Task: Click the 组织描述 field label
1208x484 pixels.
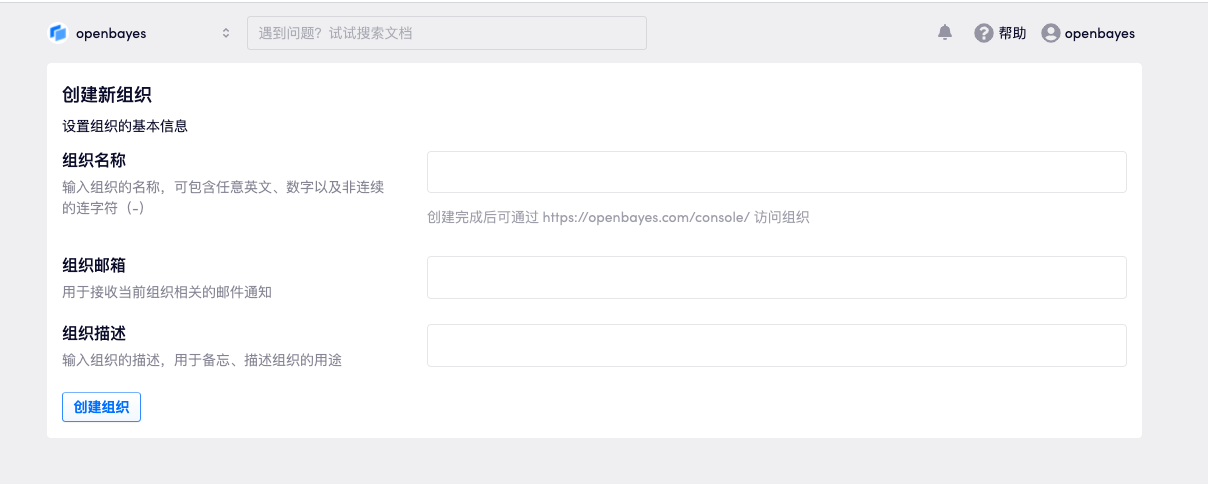Action: point(94,333)
